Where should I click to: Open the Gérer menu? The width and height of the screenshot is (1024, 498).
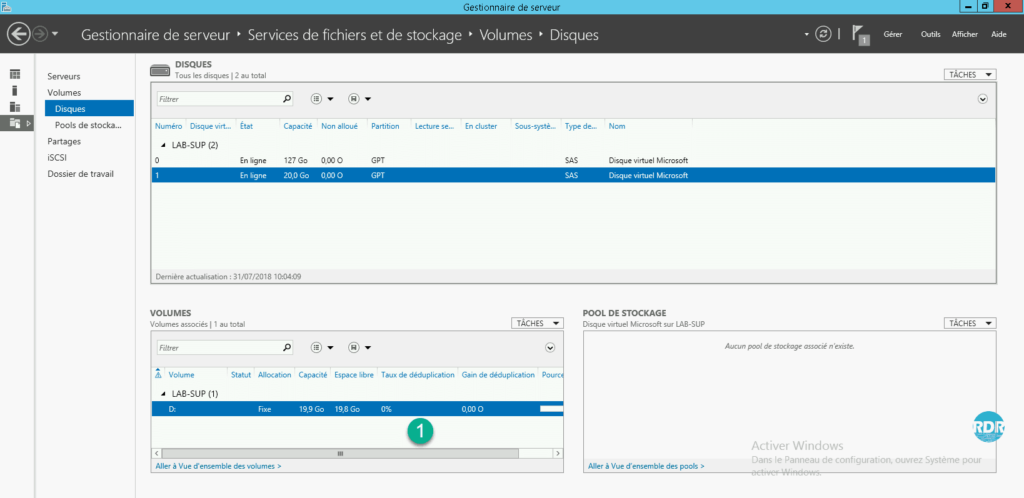[x=892, y=35]
